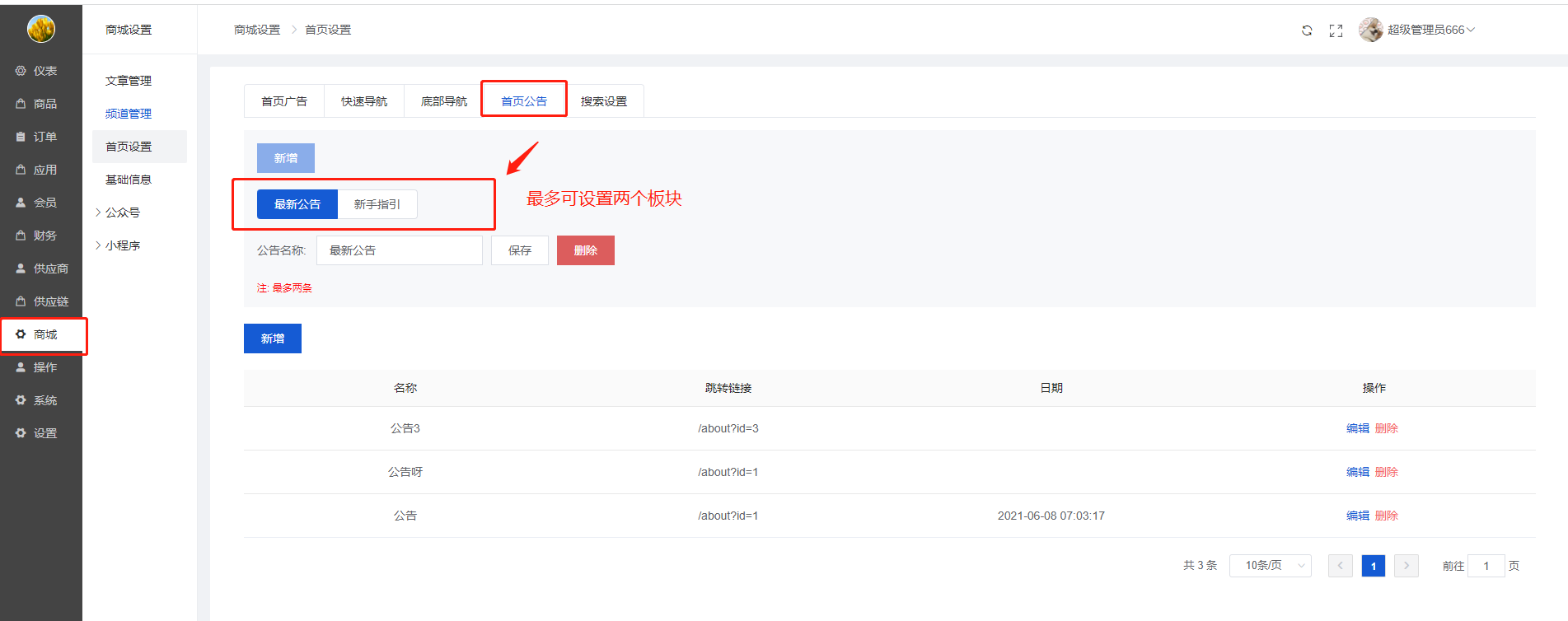1568x621 pixels.
Task: Open 会员 members in sidebar
Action: [37, 203]
